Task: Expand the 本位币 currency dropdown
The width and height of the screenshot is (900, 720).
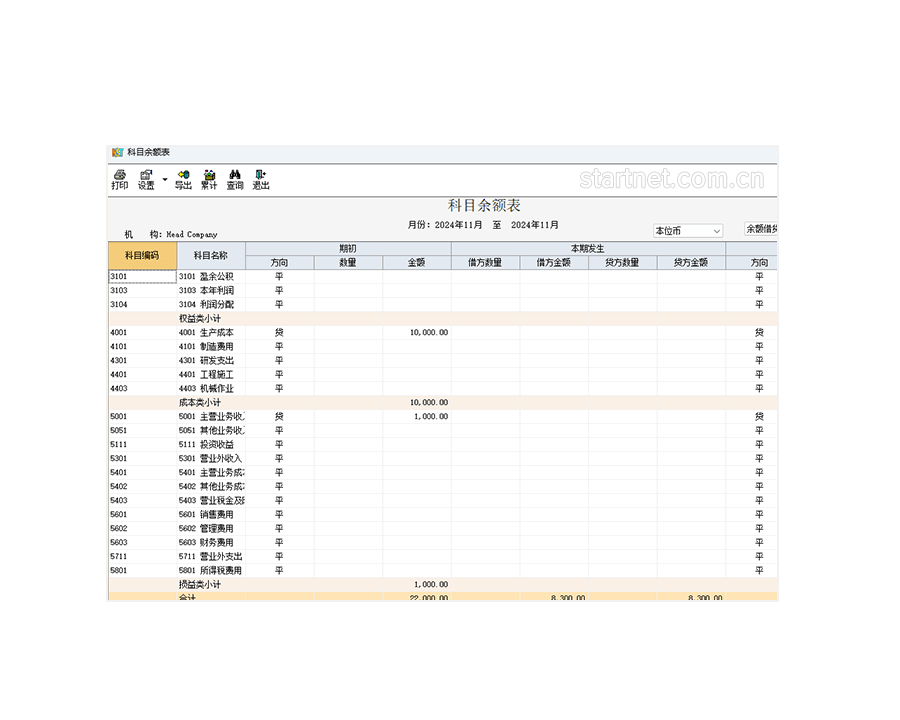Action: click(716, 231)
